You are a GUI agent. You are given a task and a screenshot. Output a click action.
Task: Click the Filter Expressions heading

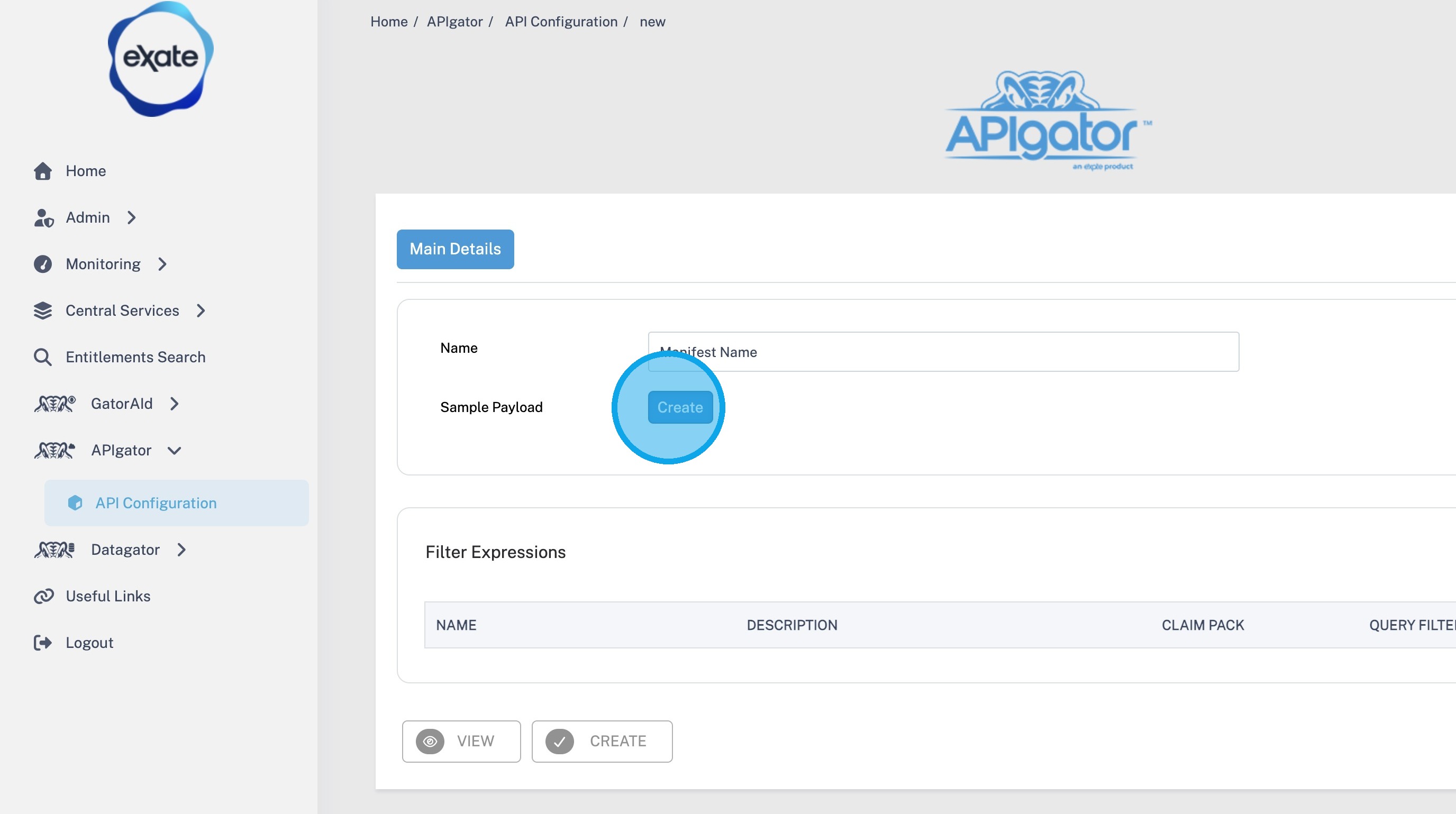[x=495, y=552]
